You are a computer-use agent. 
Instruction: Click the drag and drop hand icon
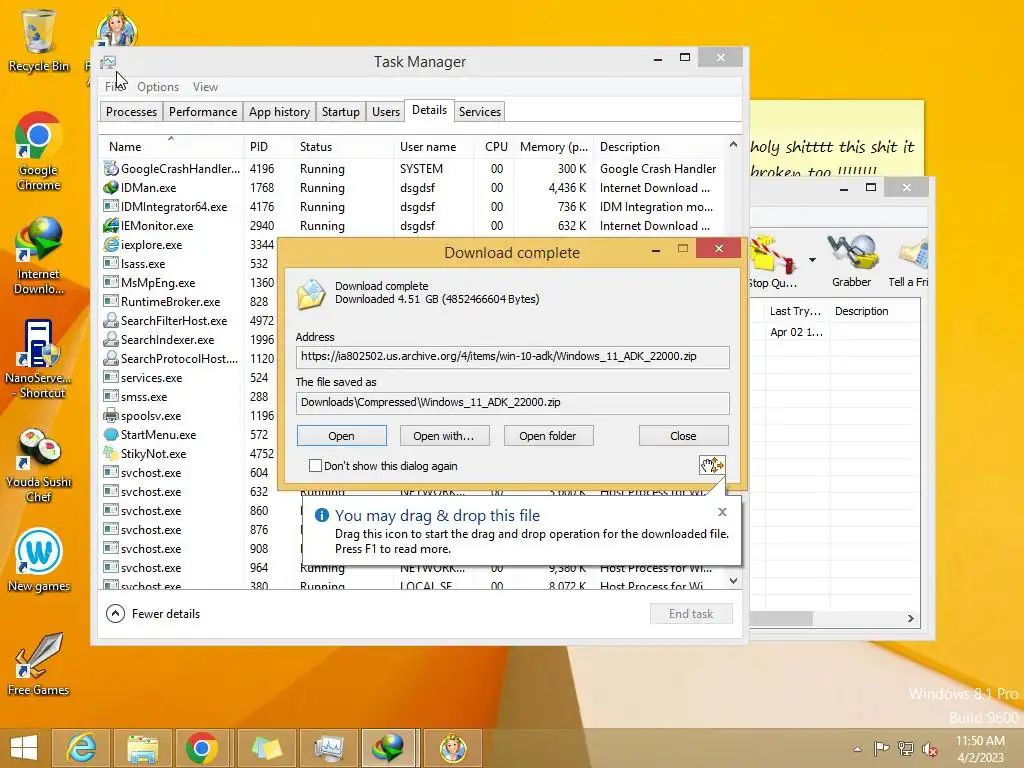point(712,465)
